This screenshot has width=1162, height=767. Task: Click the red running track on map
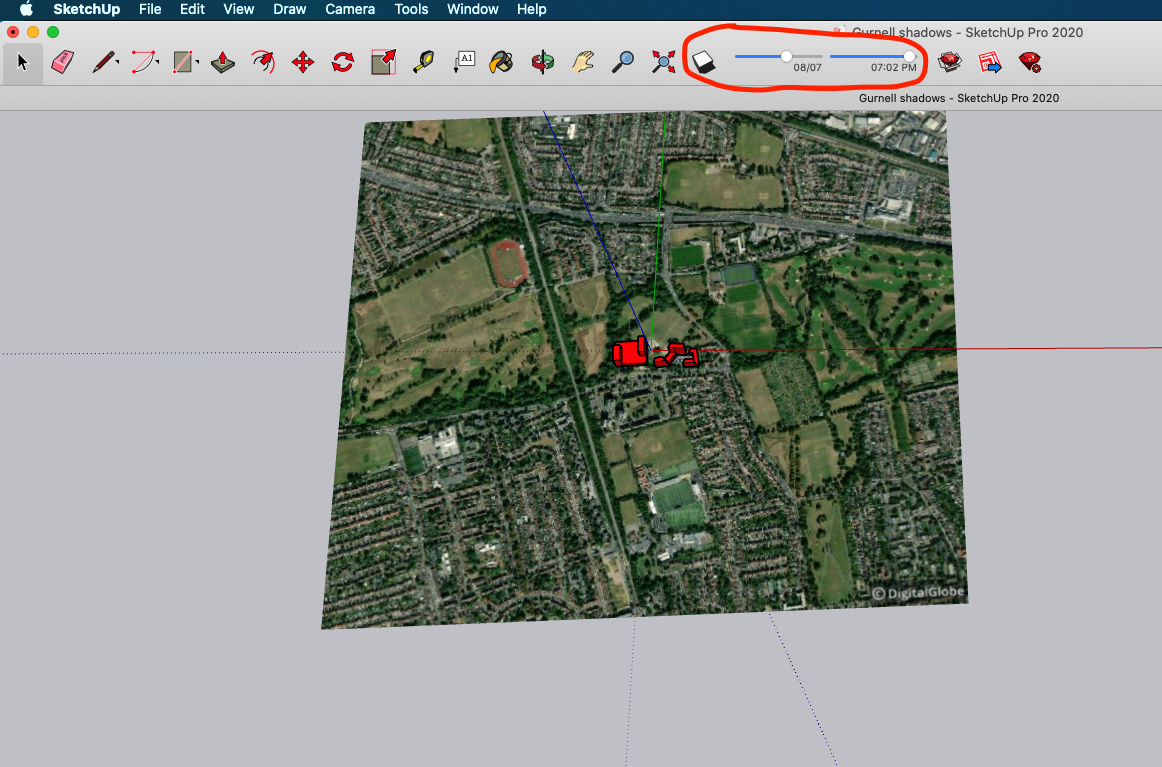coord(508,263)
